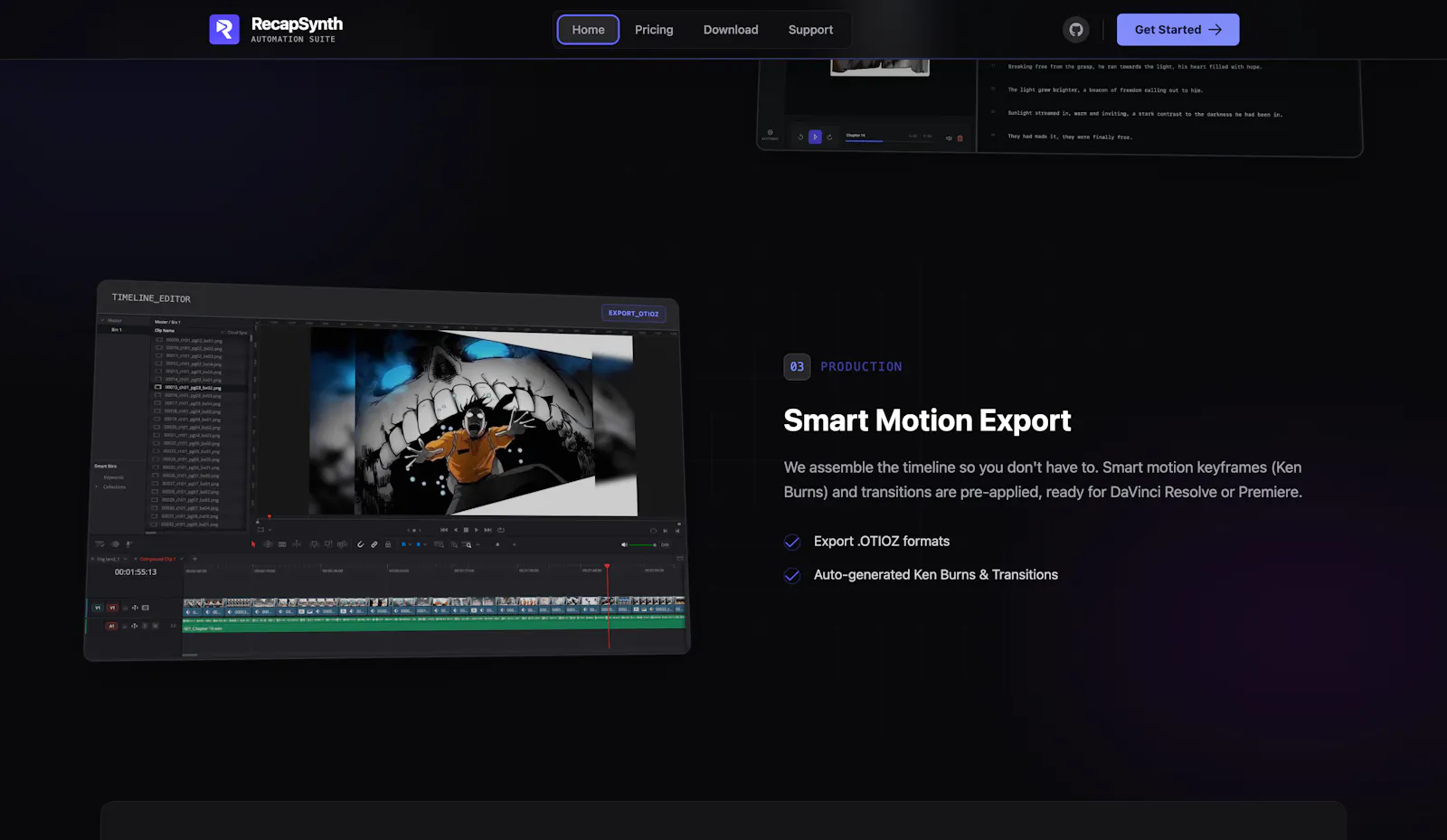Click the RecapSynth logo icon
This screenshot has height=840, width=1447.
[x=224, y=29]
